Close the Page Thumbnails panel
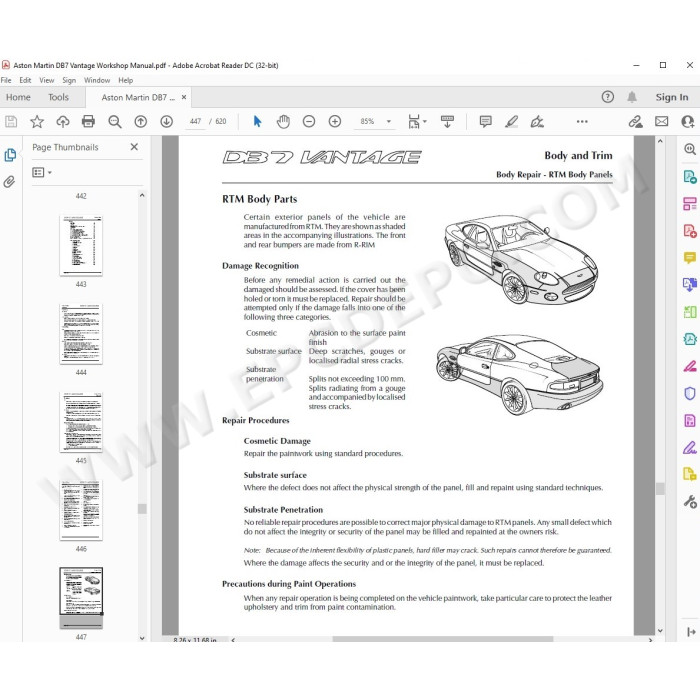 134,147
